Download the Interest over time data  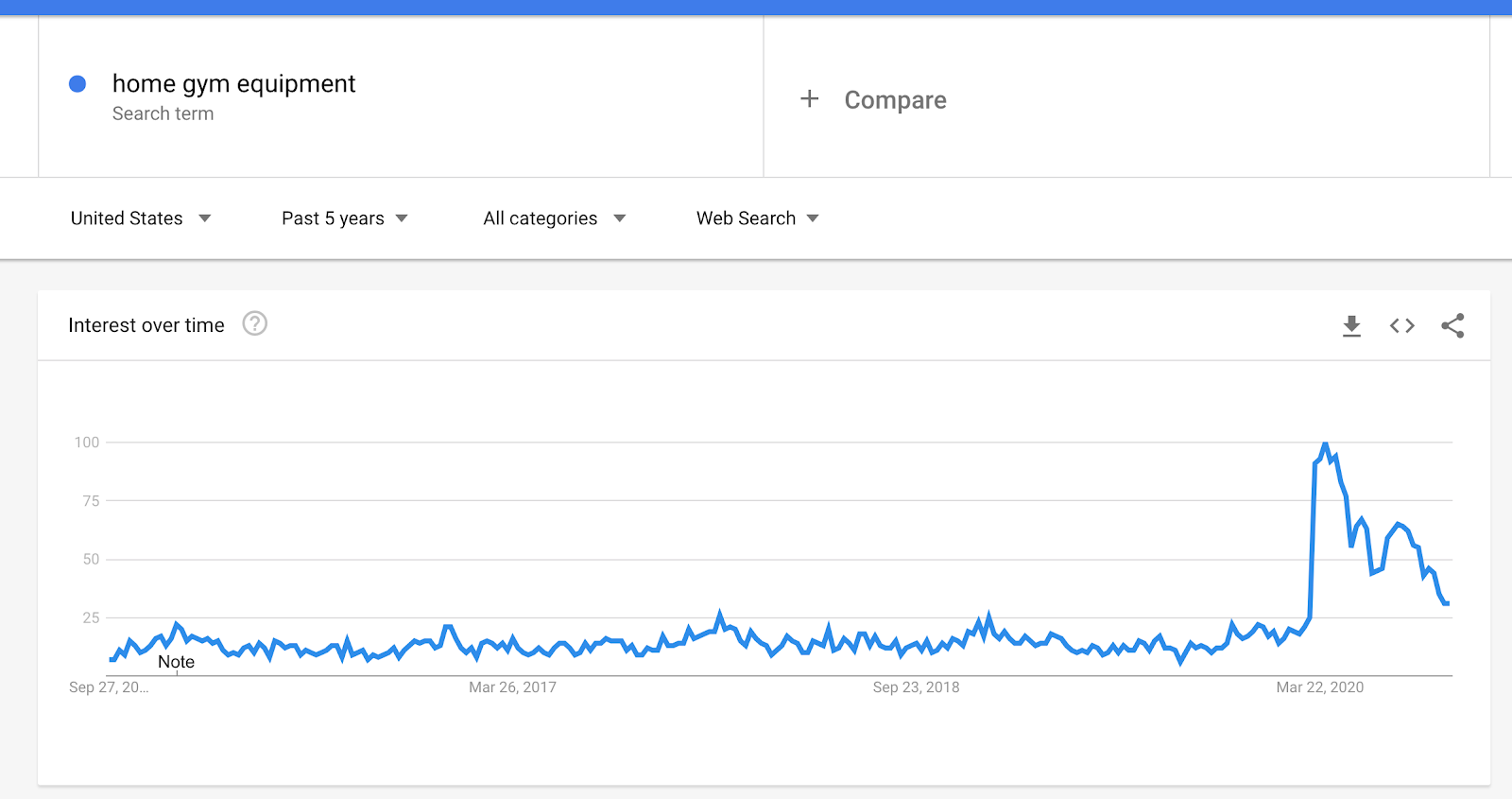1351,326
